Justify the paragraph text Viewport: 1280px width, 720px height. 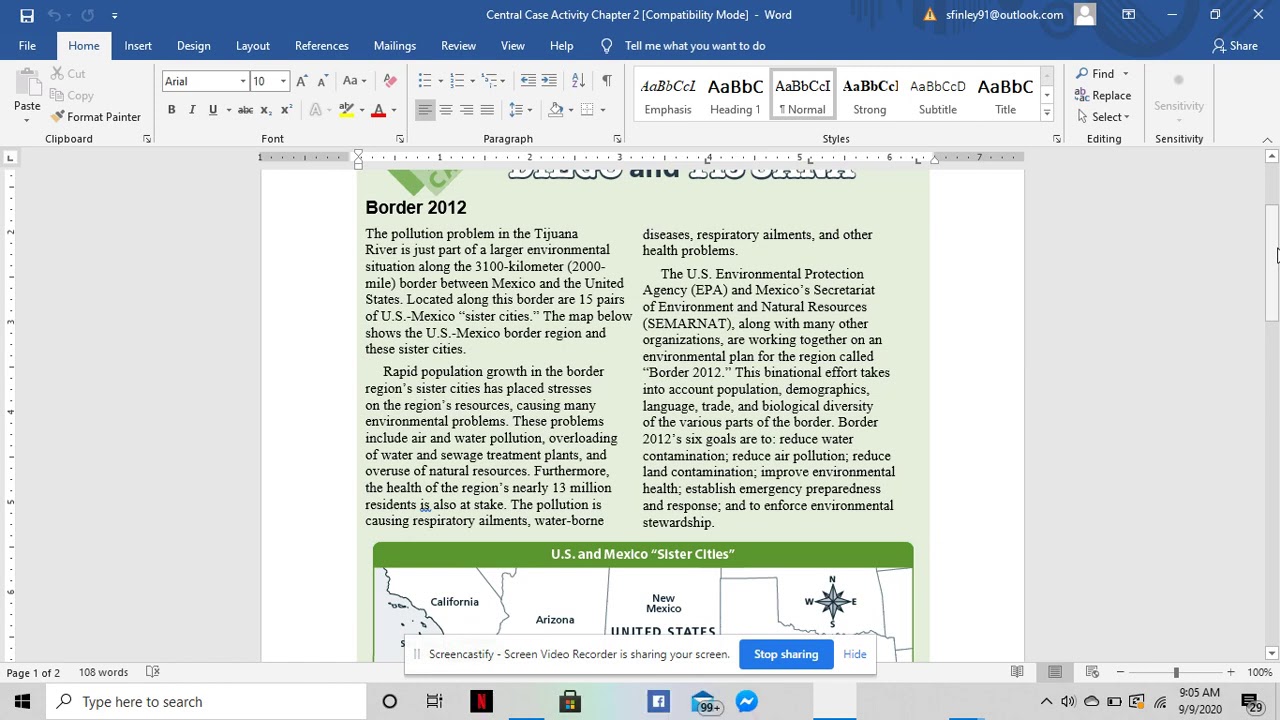click(487, 110)
